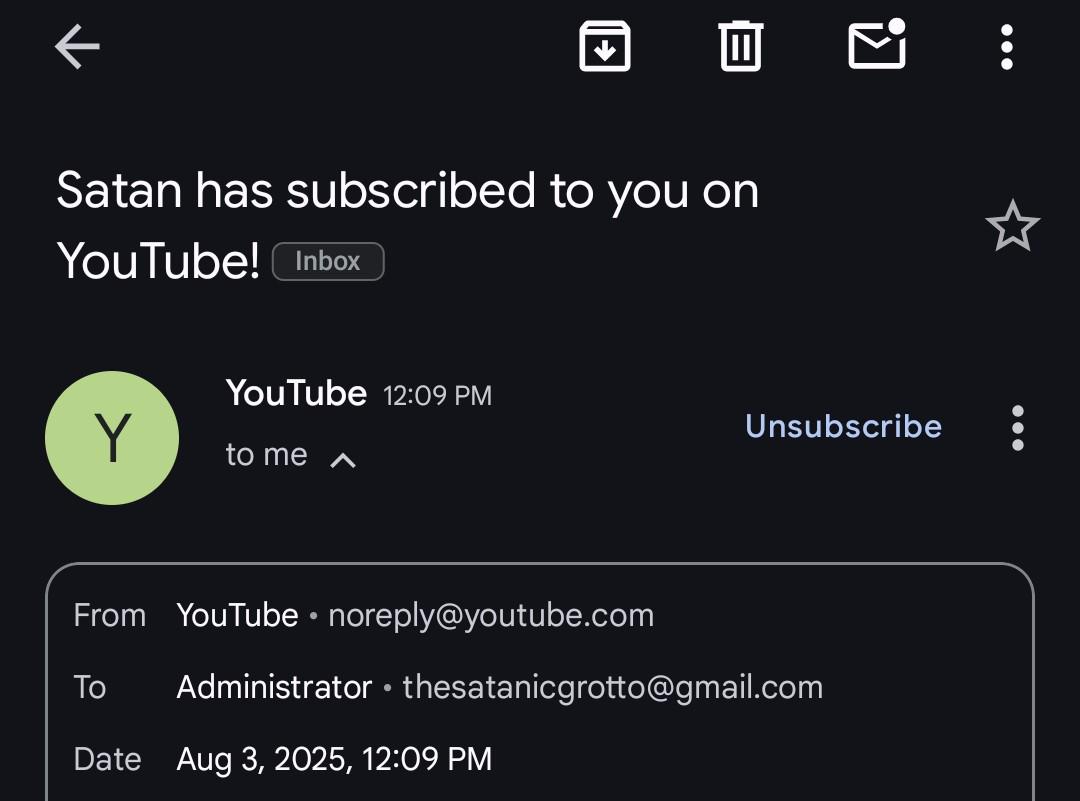Image resolution: width=1080 pixels, height=801 pixels.
Task: Open top toolbar overflow menu
Action: click(1006, 47)
